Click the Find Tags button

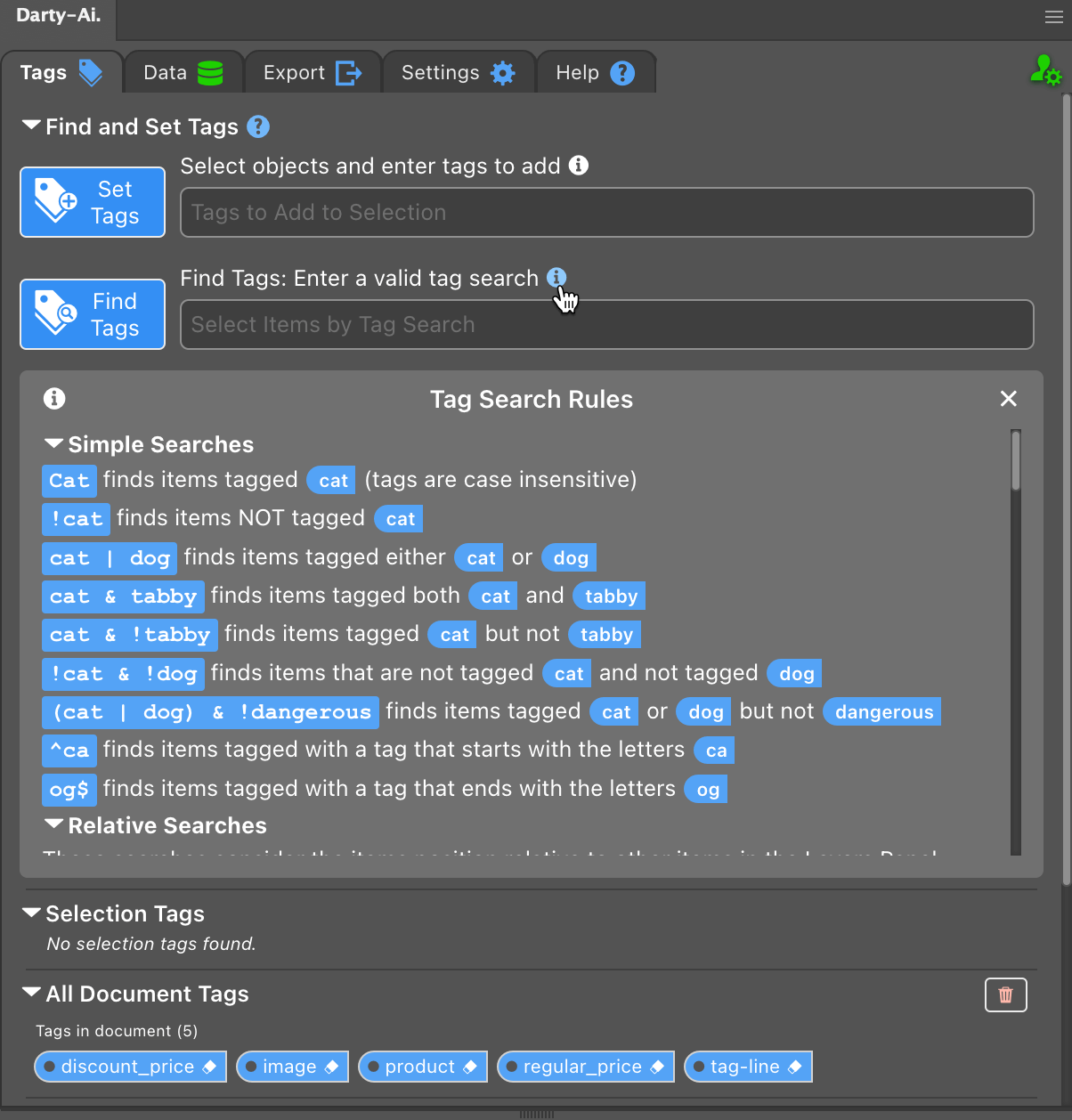click(x=93, y=314)
